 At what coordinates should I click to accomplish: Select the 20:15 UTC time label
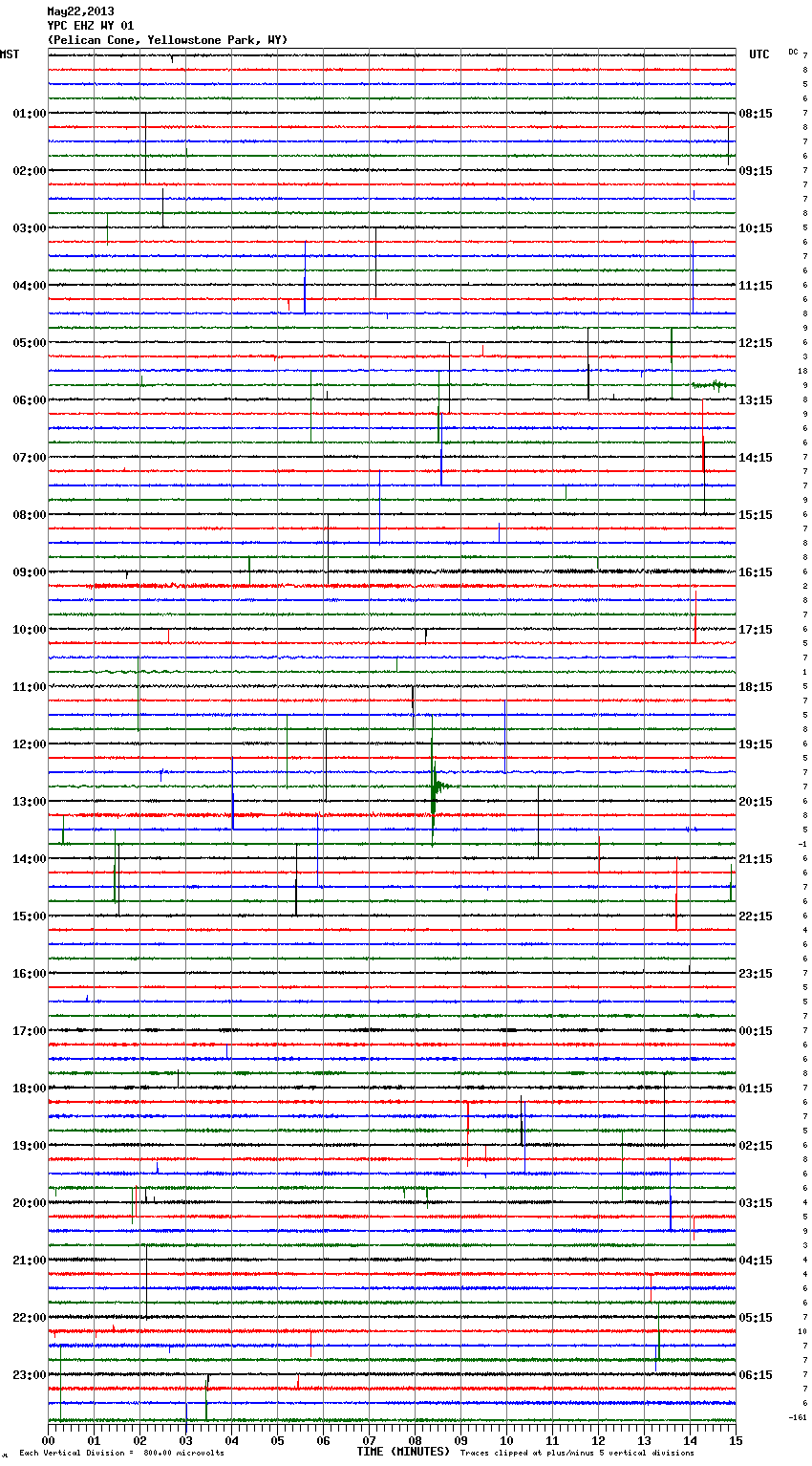[x=756, y=802]
